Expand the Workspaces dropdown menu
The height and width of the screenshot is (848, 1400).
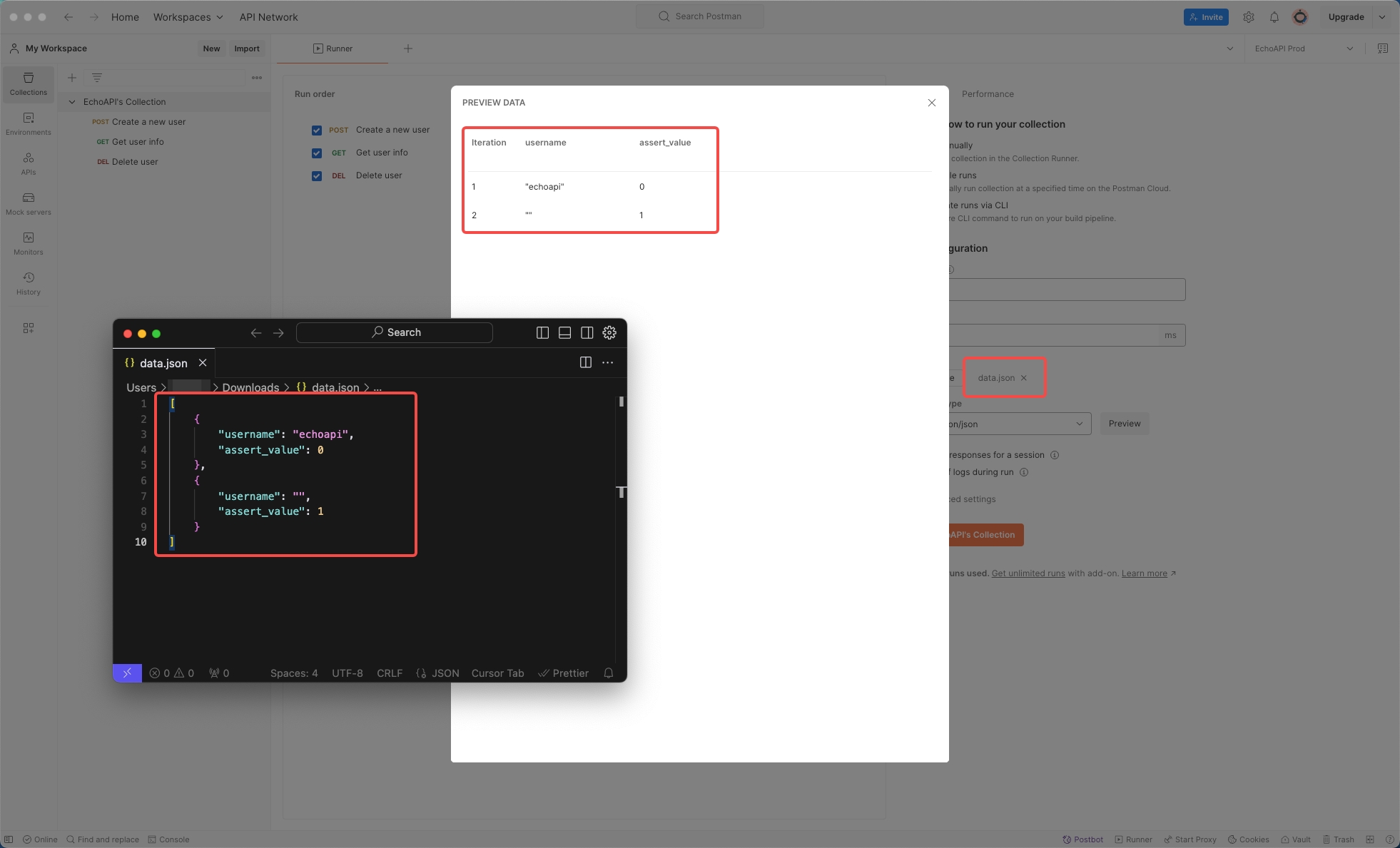point(188,17)
